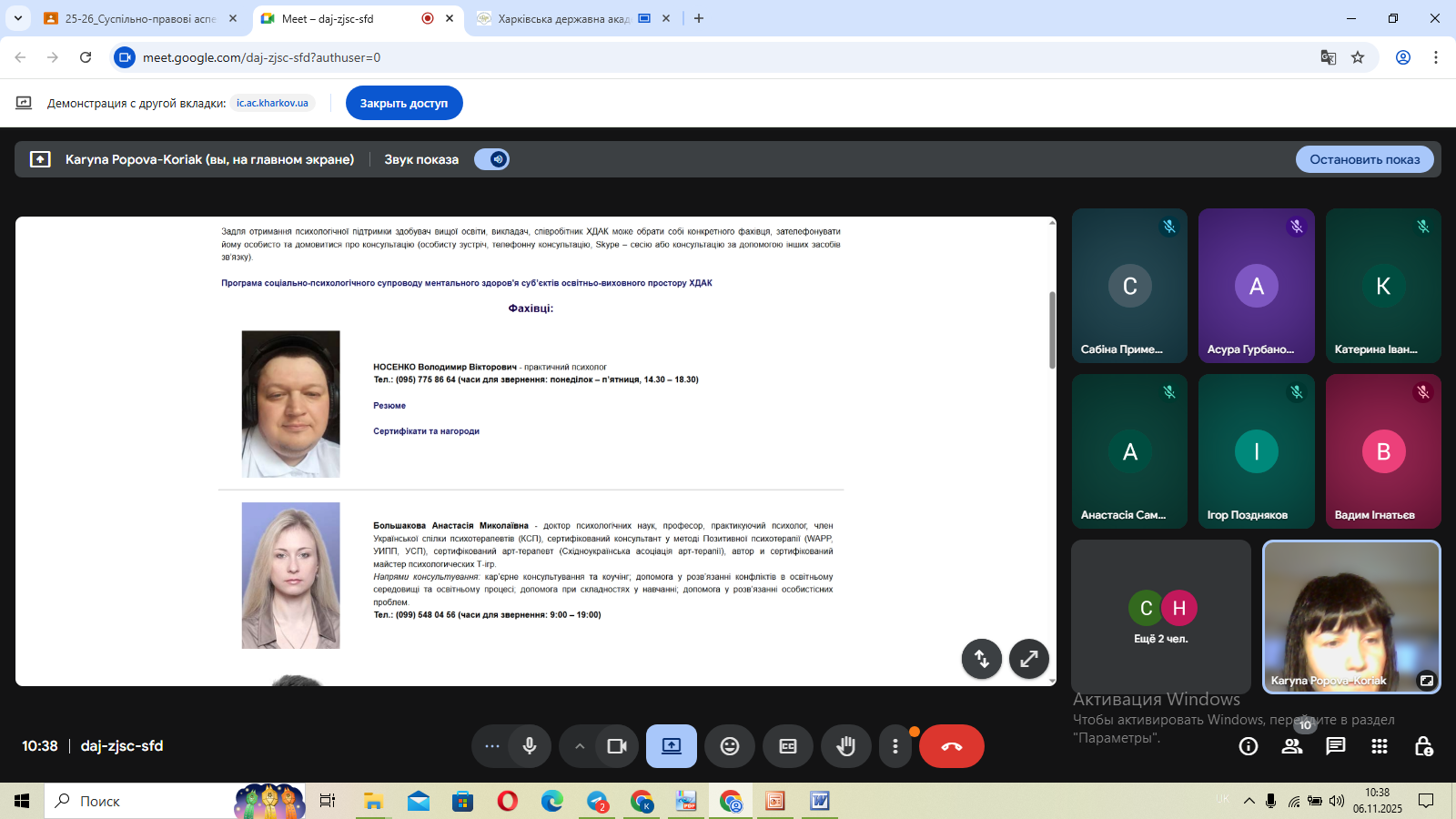Expand the audio settings ellipsis button
Screen dimensions: 1456x819
492,746
